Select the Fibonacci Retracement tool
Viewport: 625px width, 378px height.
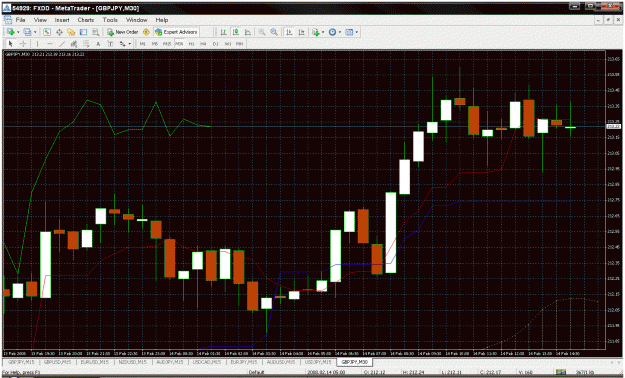click(x=86, y=44)
